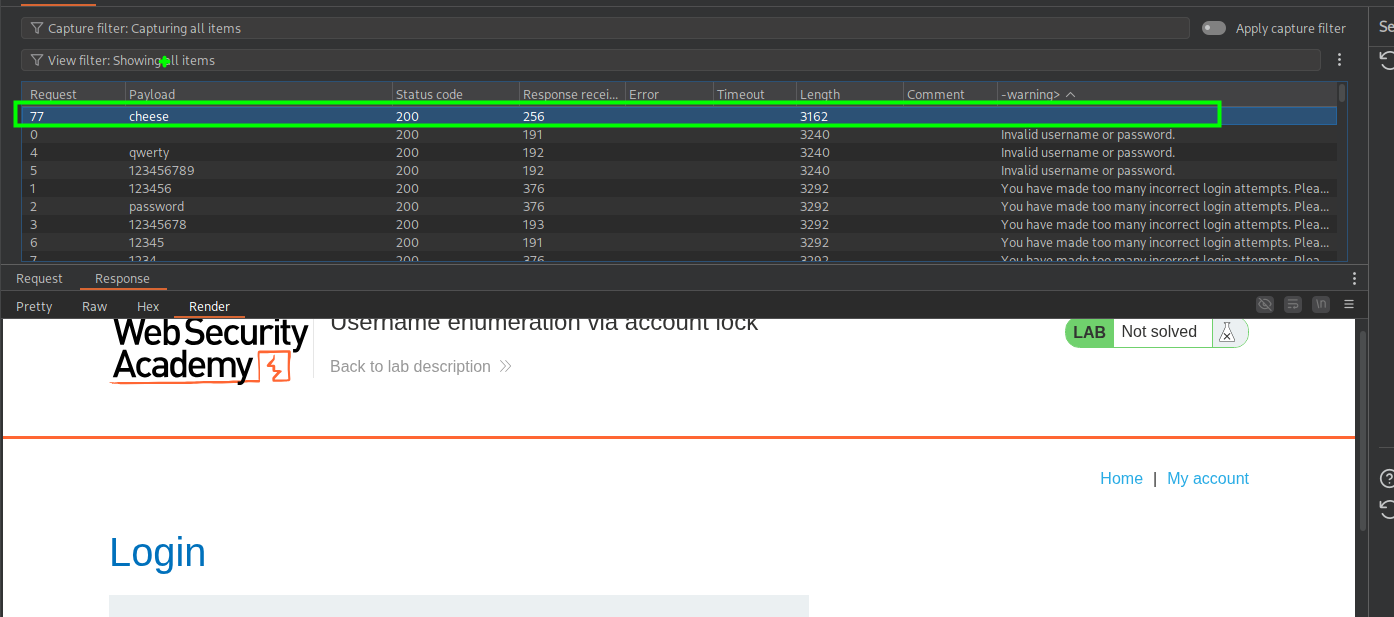The width and height of the screenshot is (1394, 617).
Task: Open the My account link
Action: (1208, 478)
